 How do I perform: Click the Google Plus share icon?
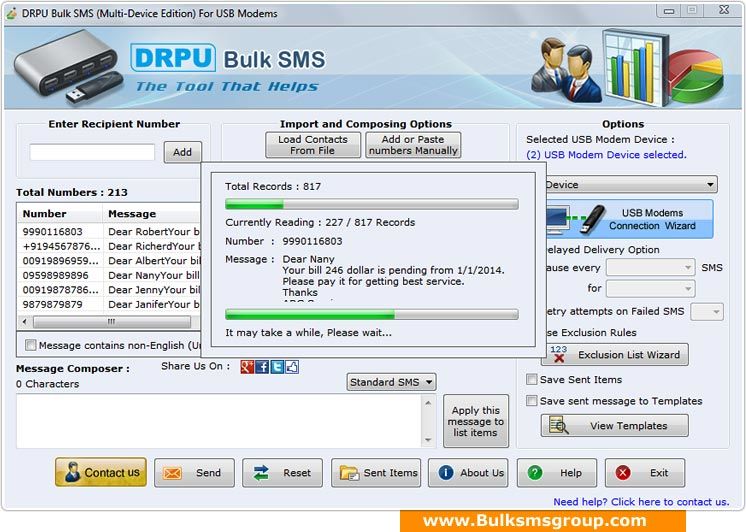coord(247,366)
